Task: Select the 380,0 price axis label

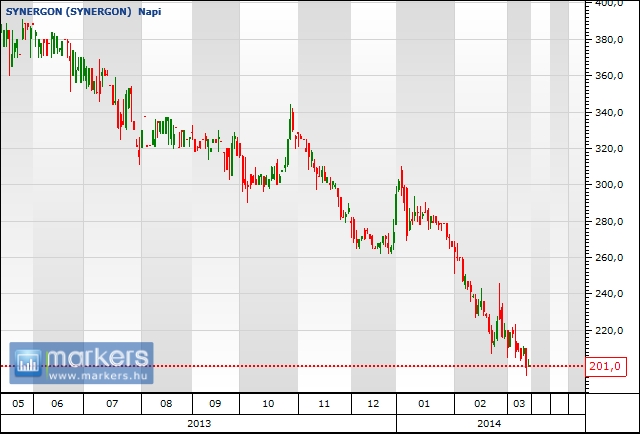Action: click(x=609, y=40)
